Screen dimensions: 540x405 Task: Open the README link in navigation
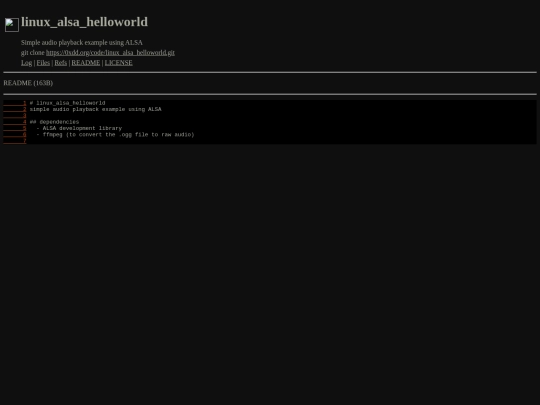(86, 63)
